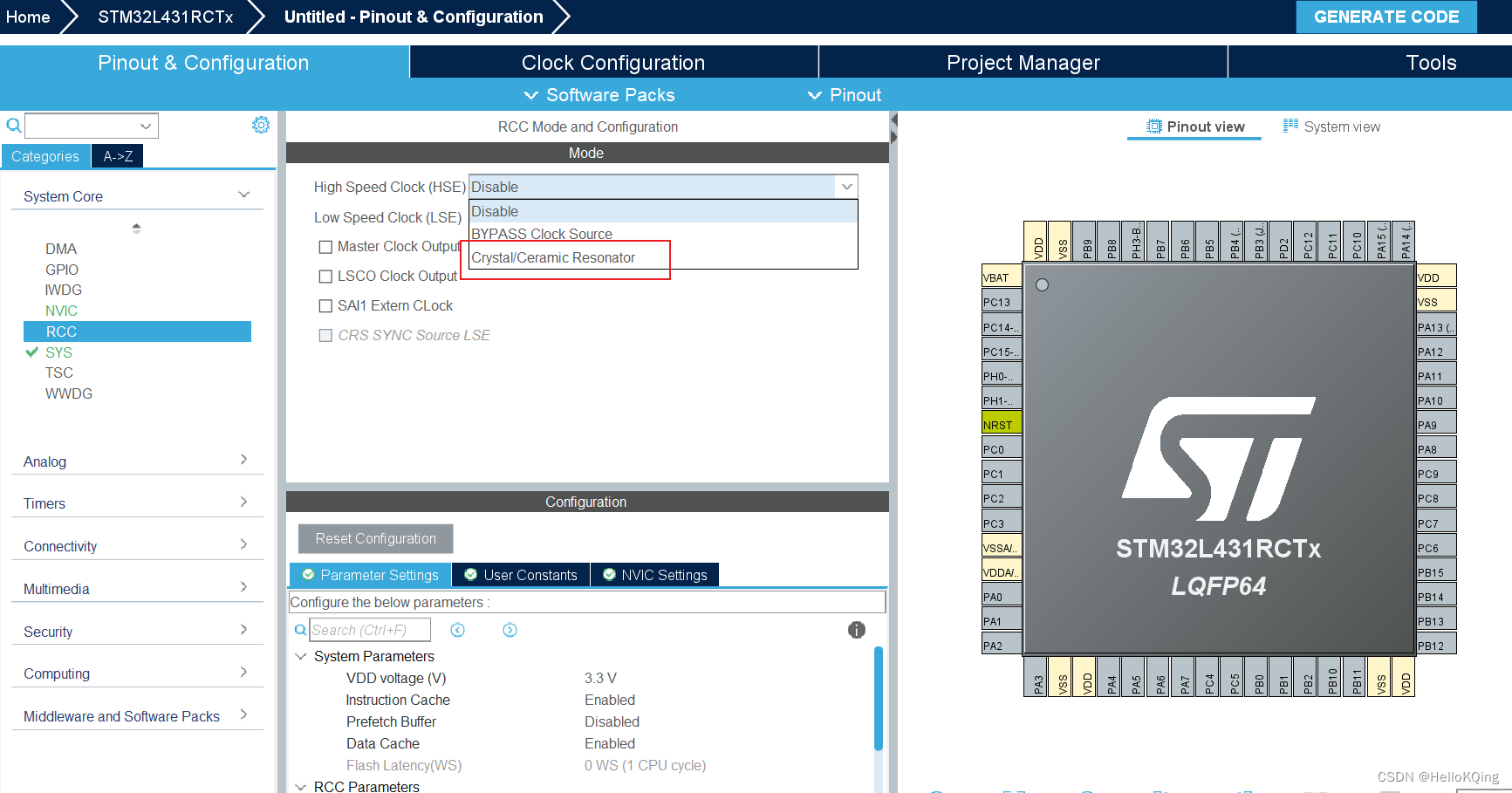Click the parameter search magnifier icon
The width and height of the screenshot is (1512, 793).
[300, 630]
